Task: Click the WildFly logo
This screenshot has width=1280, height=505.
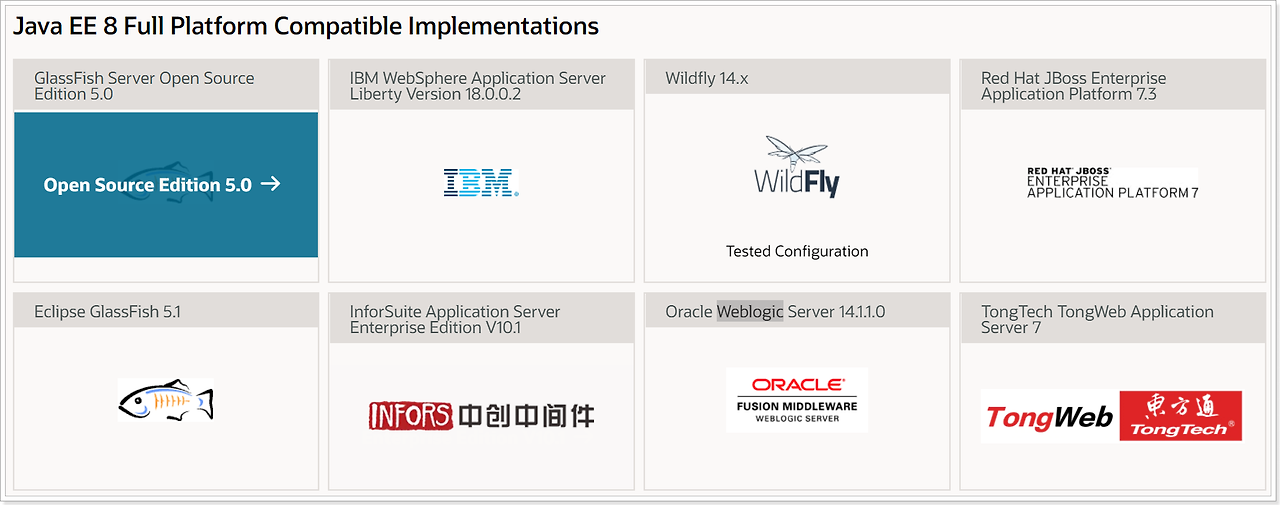Action: pos(797,167)
